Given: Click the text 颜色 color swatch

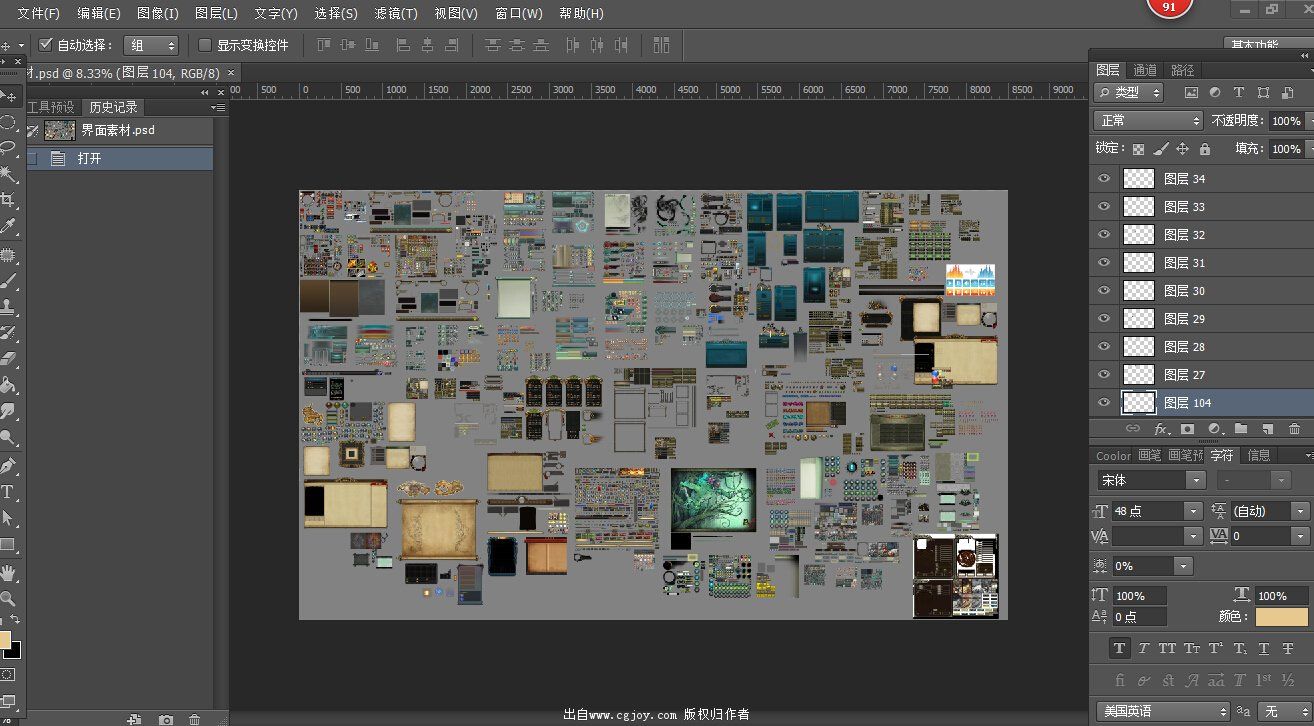Looking at the screenshot, I should click(x=1282, y=617).
